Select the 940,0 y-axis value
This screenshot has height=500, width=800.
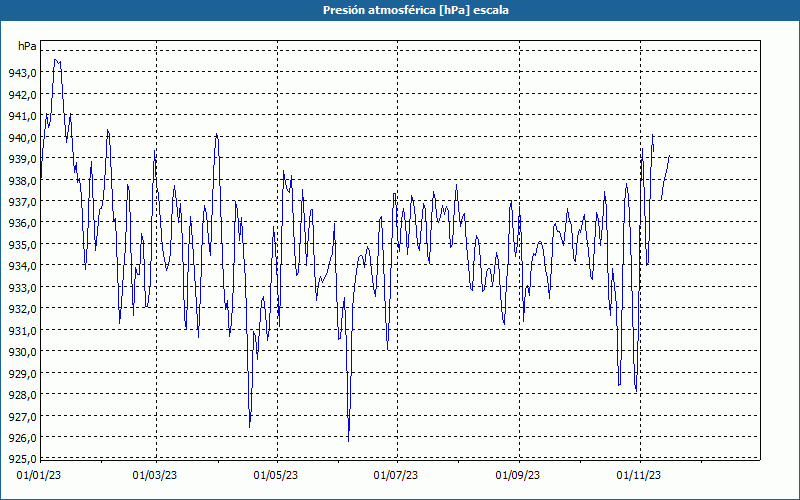tap(22, 137)
